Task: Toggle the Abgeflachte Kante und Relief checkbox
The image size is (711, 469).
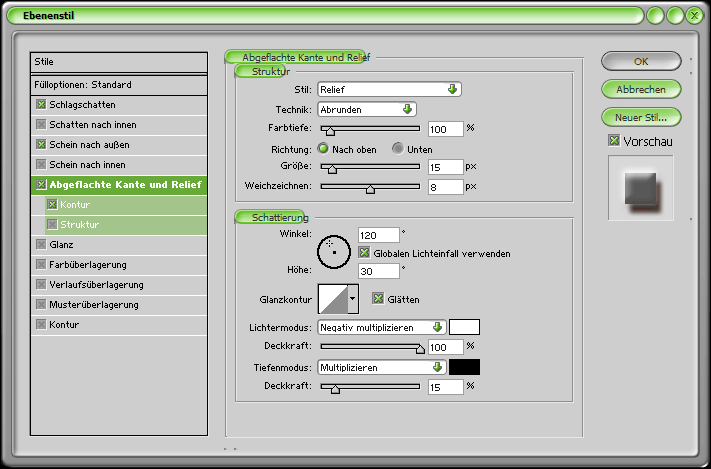Action: tap(41, 185)
